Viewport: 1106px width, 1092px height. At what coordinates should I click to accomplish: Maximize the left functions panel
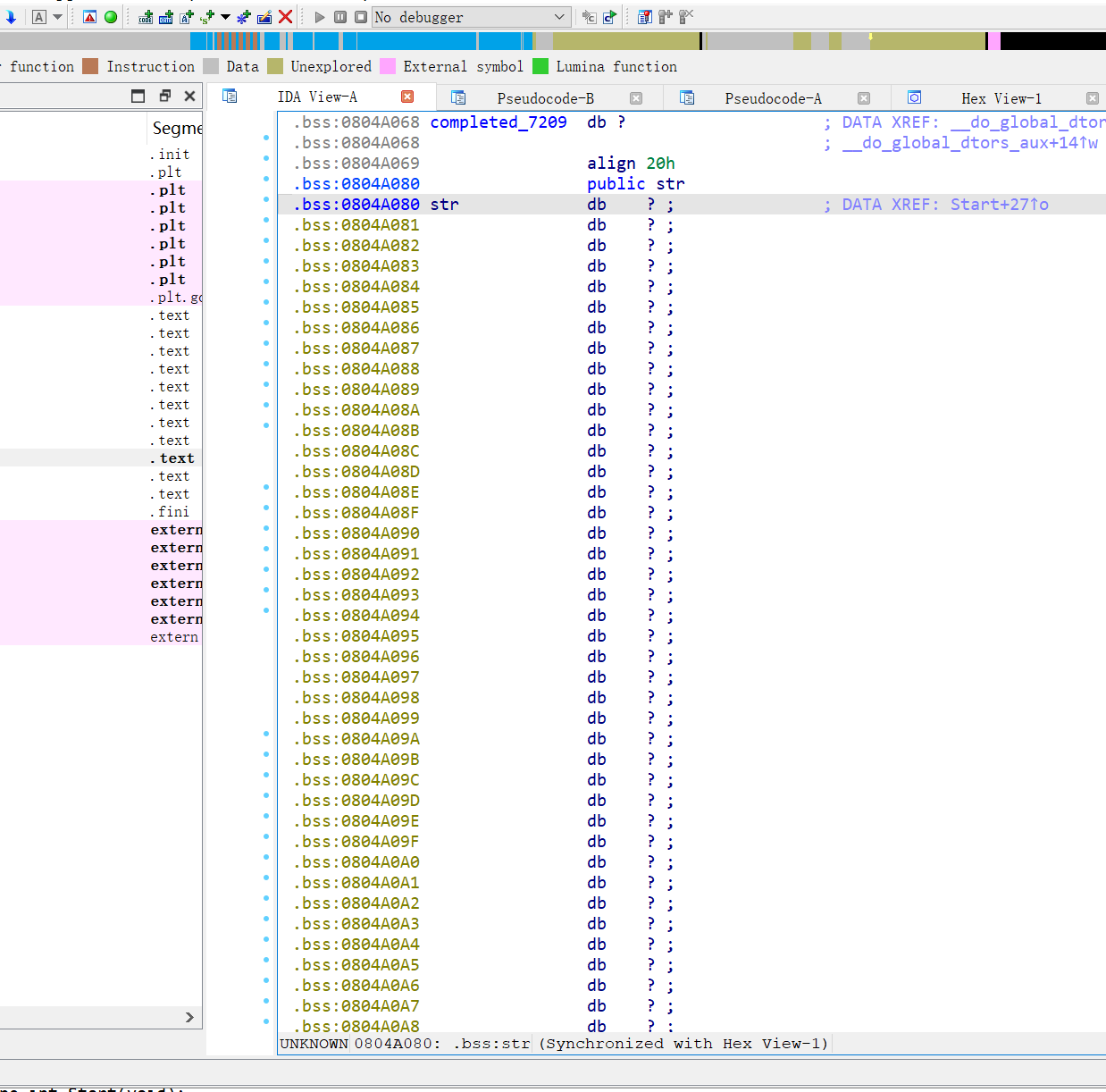click(138, 97)
